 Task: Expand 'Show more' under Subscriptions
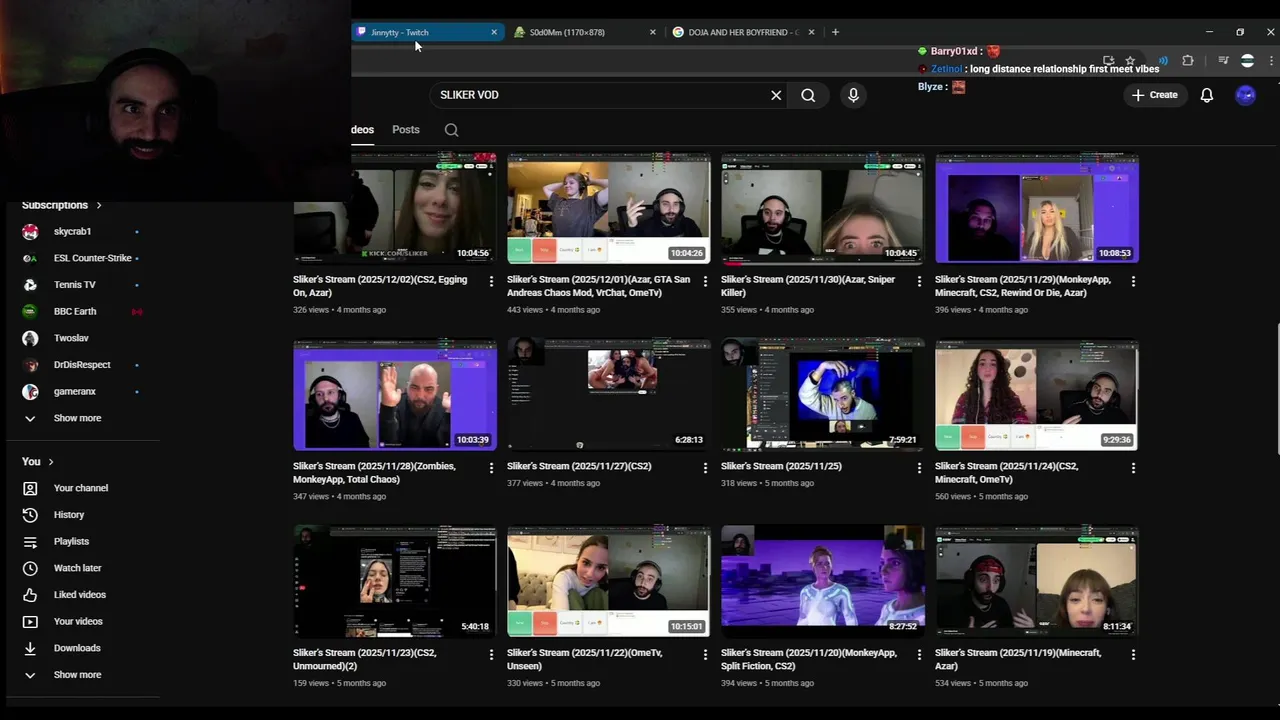coord(77,418)
